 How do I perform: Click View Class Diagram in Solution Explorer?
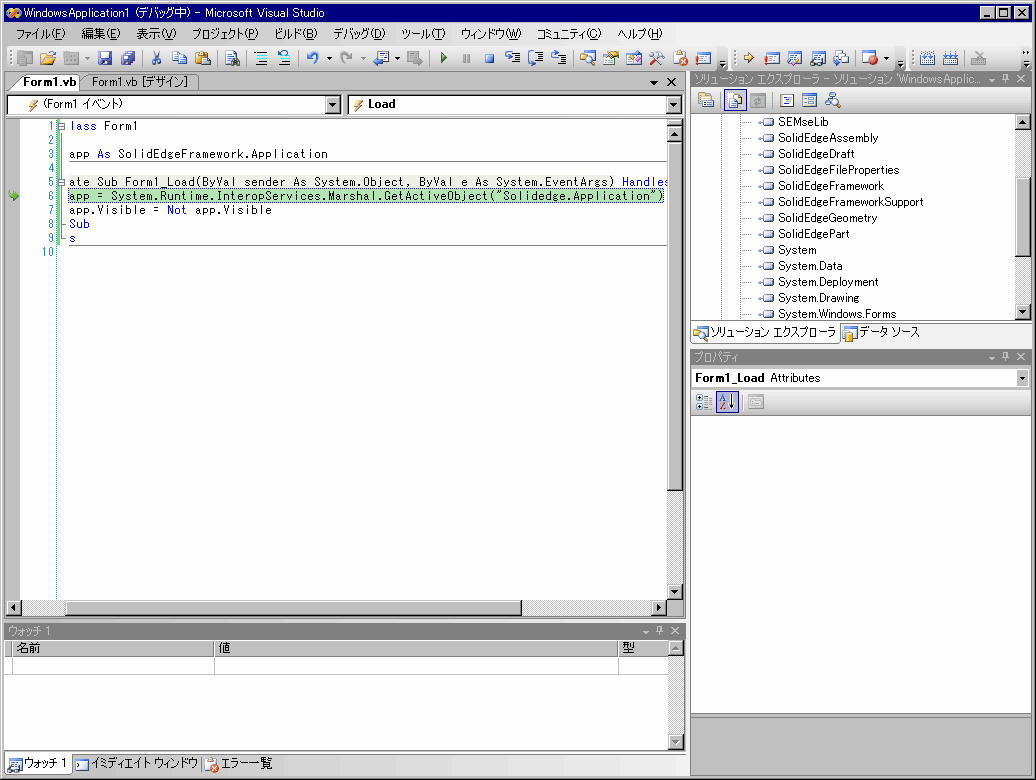[832, 100]
